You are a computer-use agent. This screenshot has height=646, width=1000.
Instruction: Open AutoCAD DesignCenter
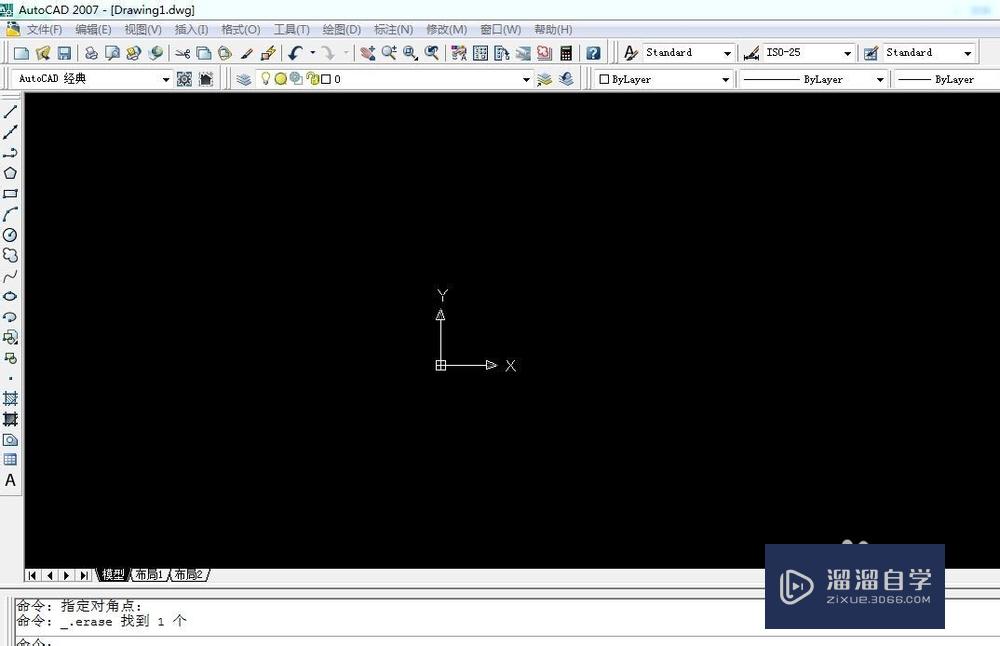pyautogui.click(x=479, y=52)
